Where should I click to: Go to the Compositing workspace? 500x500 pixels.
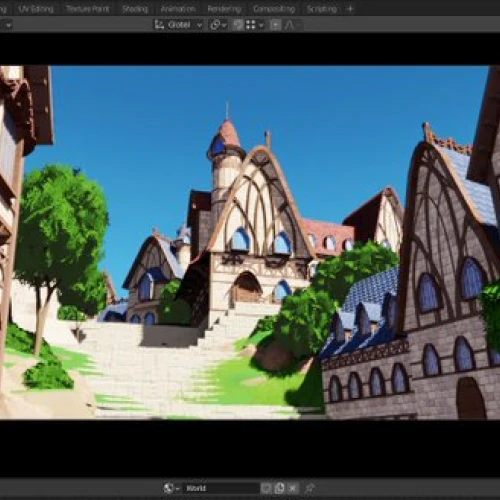click(274, 9)
